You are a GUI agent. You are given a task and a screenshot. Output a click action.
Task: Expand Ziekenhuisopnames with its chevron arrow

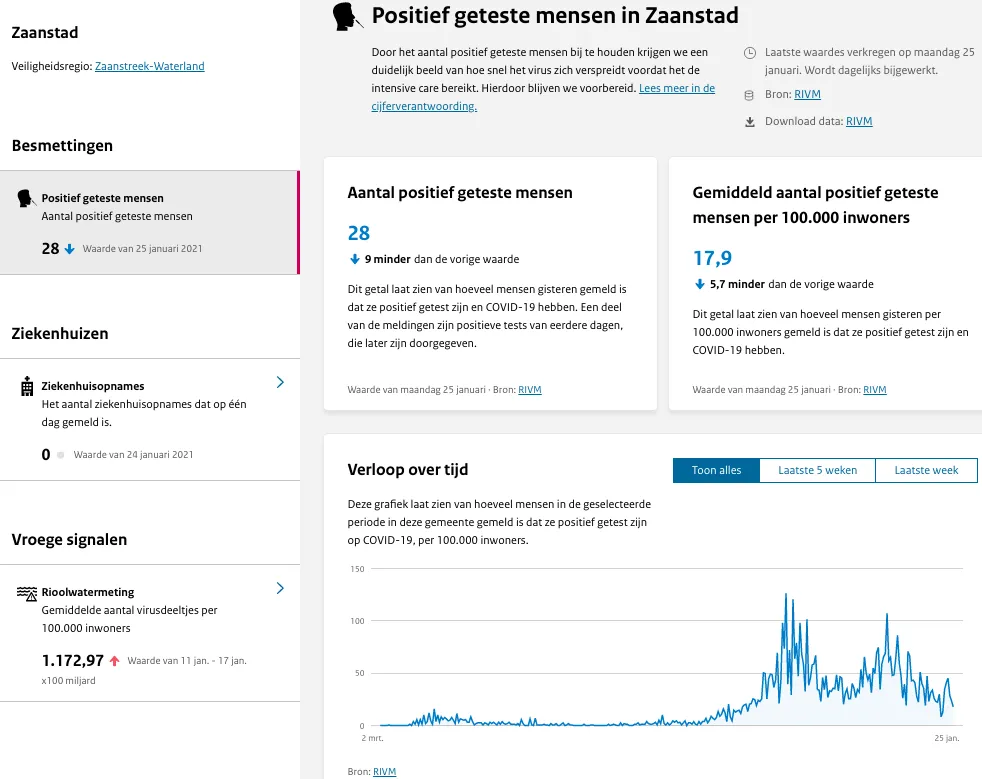[x=280, y=382]
